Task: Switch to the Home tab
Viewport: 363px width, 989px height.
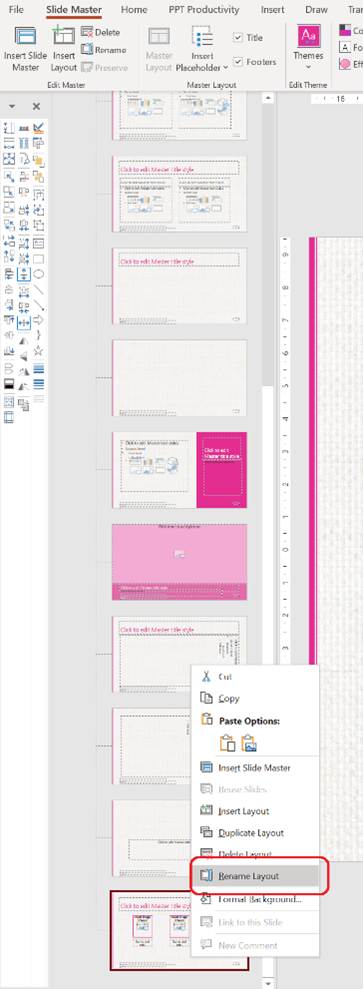Action: [x=134, y=9]
